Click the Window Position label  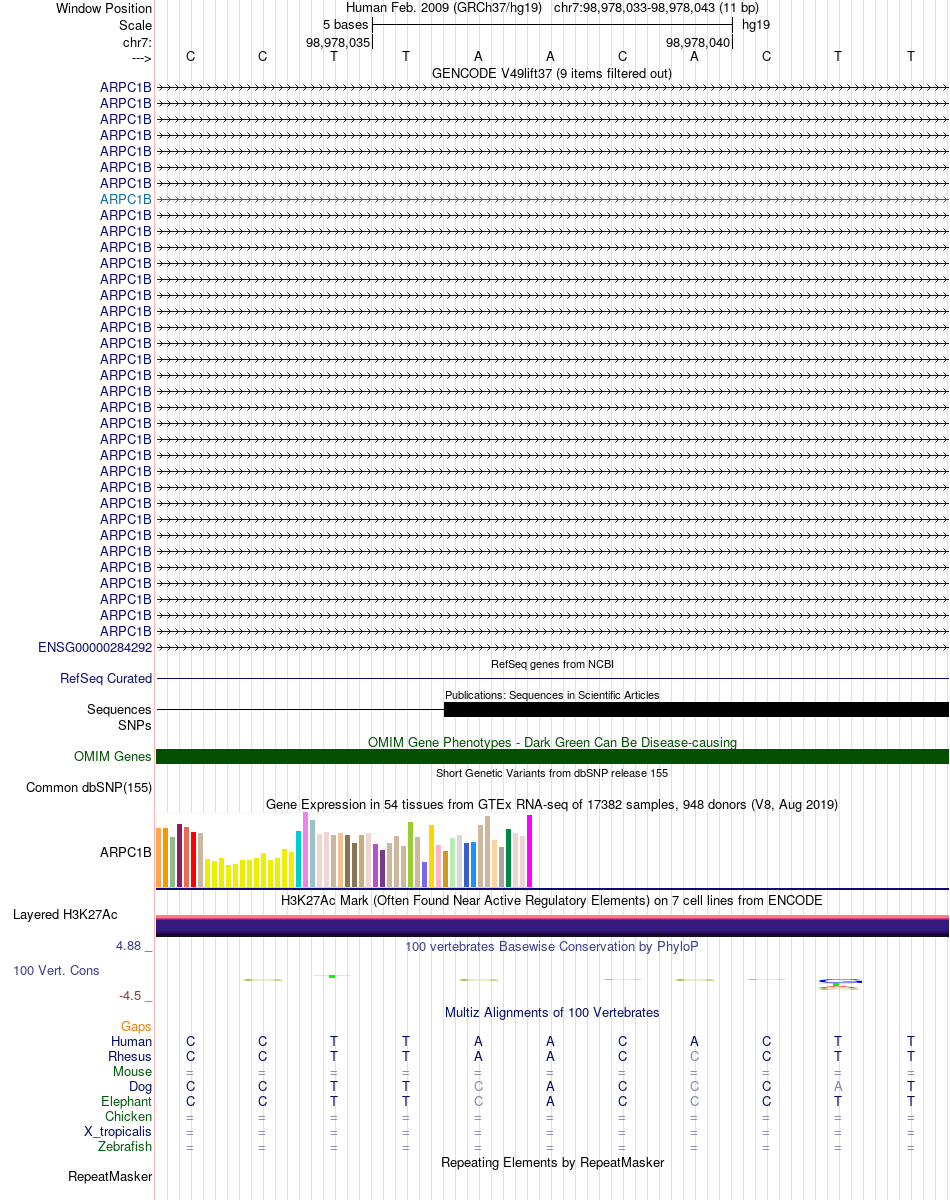coord(104,8)
